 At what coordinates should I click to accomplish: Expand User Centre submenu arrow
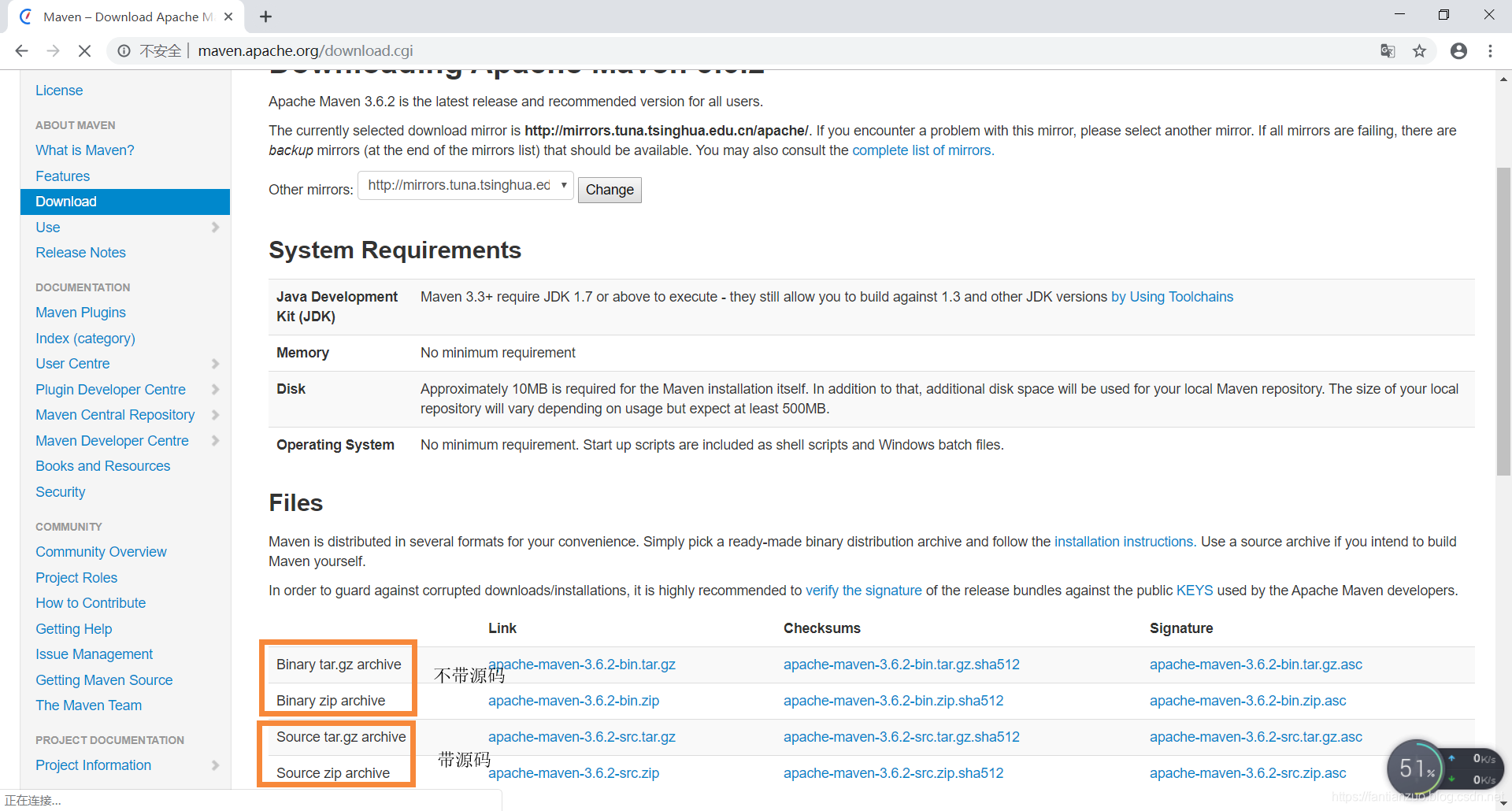point(215,364)
